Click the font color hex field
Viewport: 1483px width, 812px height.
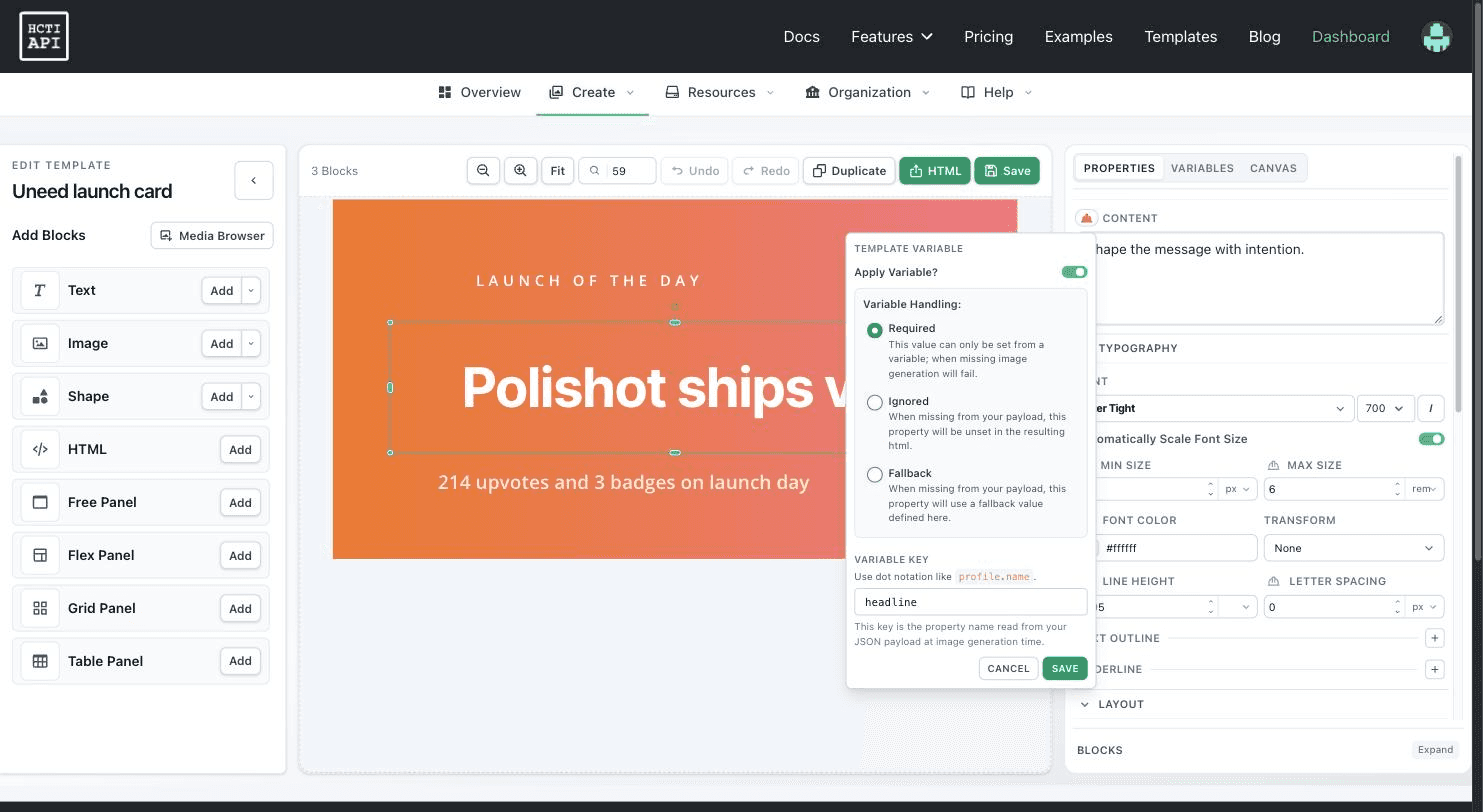click(1177, 548)
